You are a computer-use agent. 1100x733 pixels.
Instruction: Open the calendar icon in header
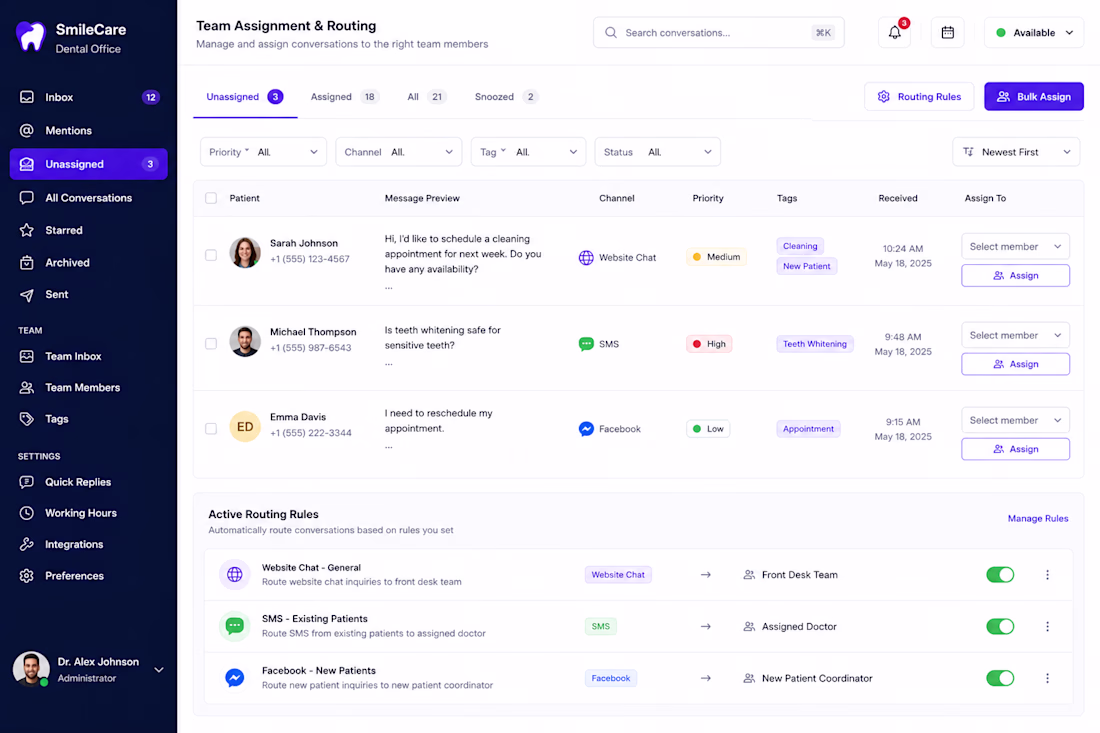[947, 32]
